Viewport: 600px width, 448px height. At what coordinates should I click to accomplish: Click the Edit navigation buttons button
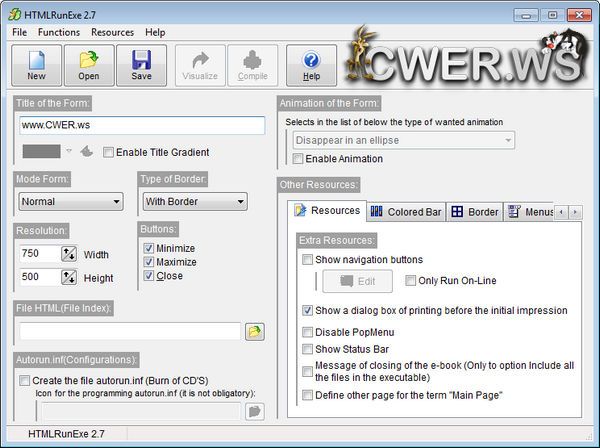click(x=357, y=281)
